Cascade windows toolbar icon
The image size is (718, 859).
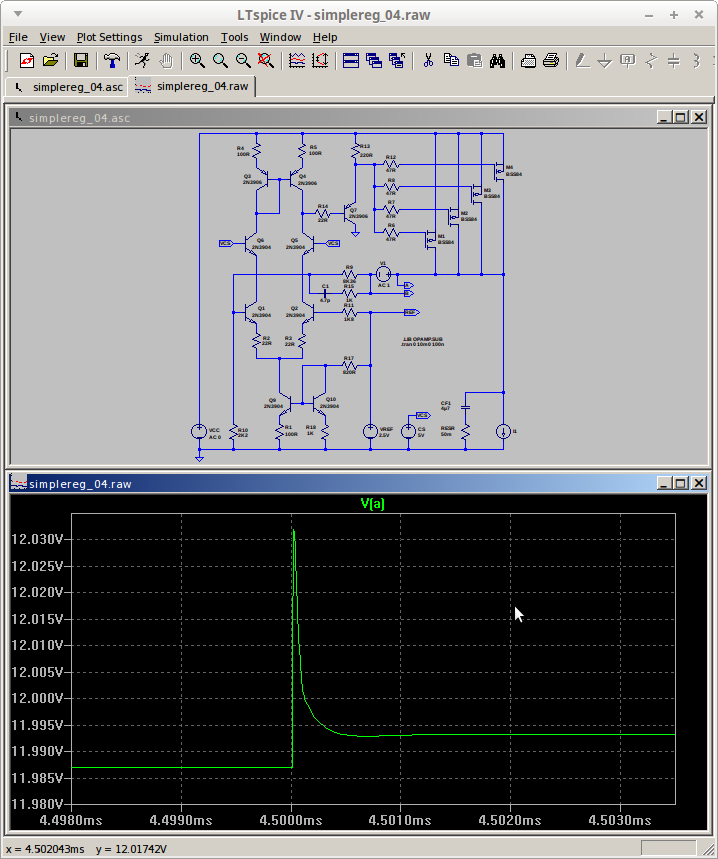(374, 61)
